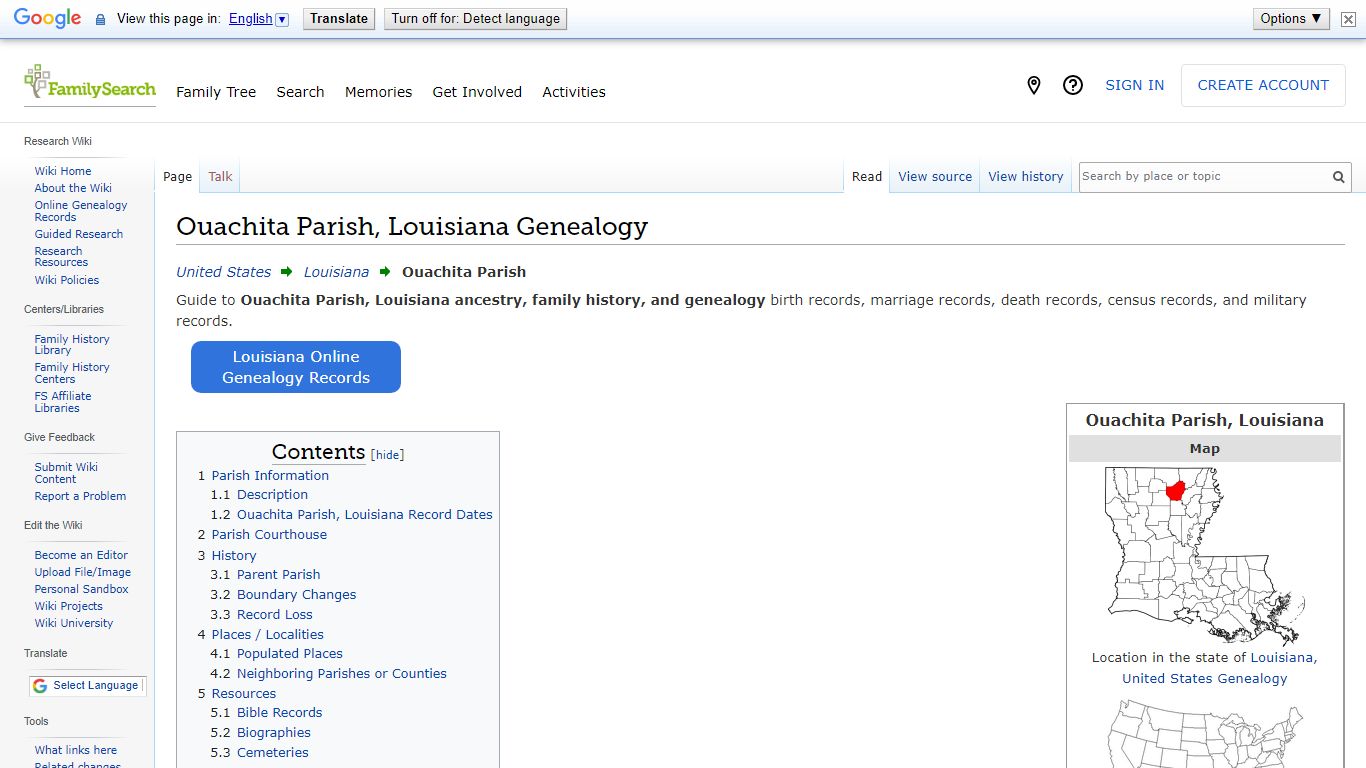Image resolution: width=1366 pixels, height=768 pixels.
Task: Open Online Genealogy Records sidebar link
Action: pyautogui.click(x=81, y=211)
